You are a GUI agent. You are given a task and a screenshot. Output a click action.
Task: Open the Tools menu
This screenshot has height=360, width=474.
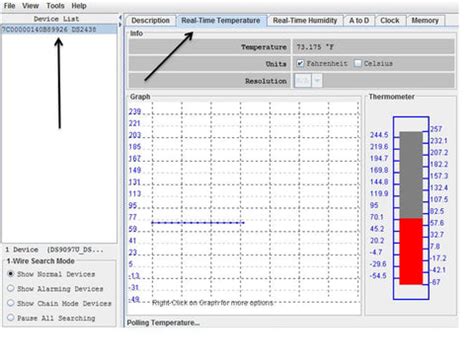(x=55, y=6)
